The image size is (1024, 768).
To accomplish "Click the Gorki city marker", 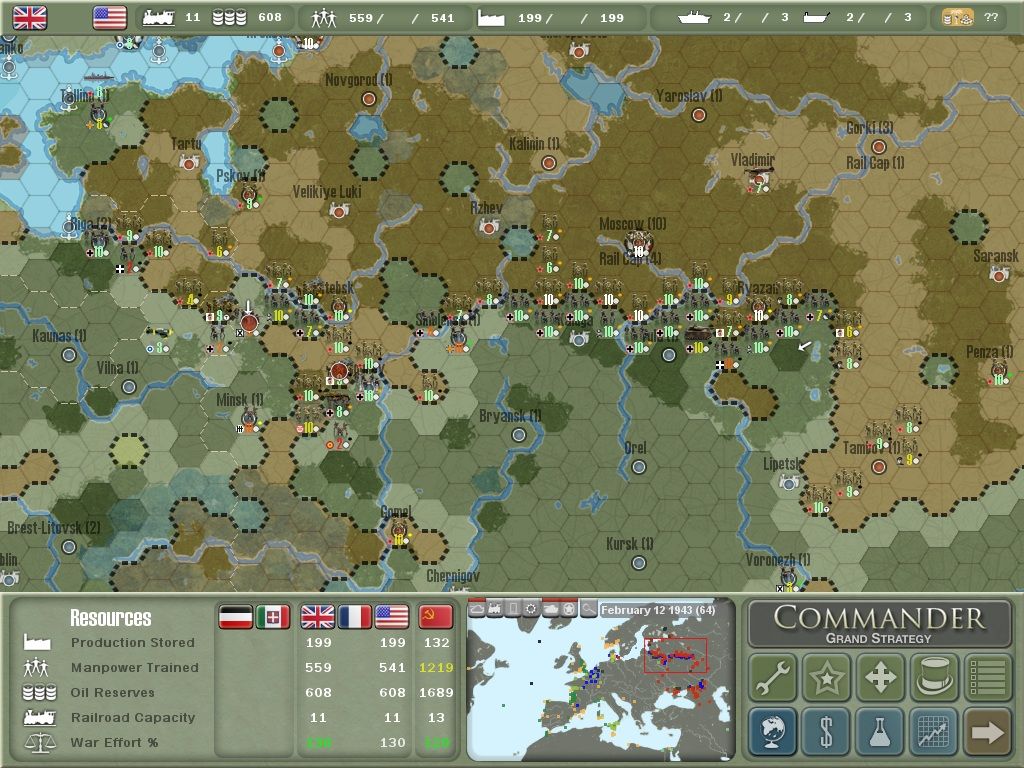I will (879, 147).
